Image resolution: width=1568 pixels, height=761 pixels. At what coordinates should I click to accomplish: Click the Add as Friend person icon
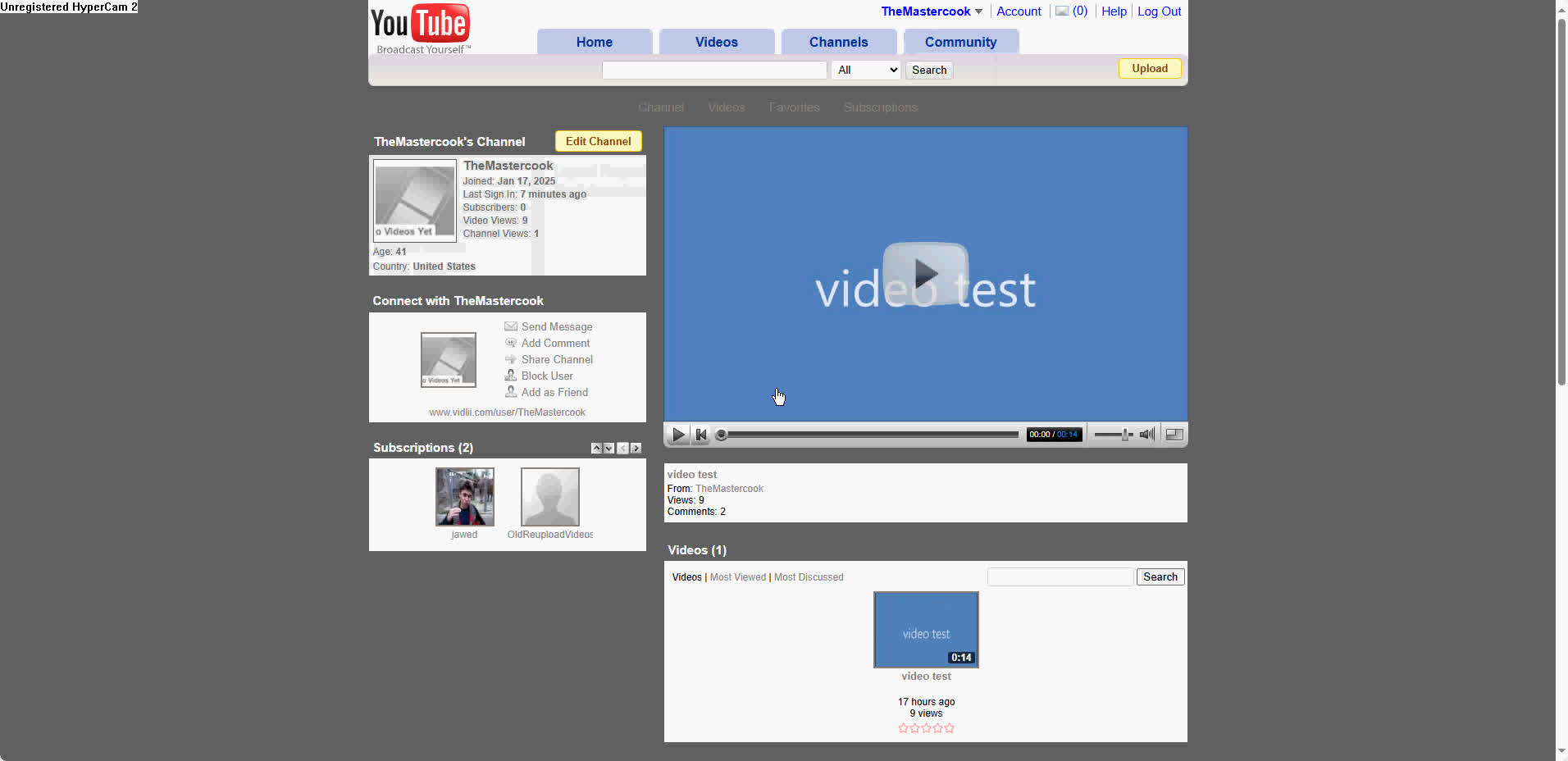point(511,392)
